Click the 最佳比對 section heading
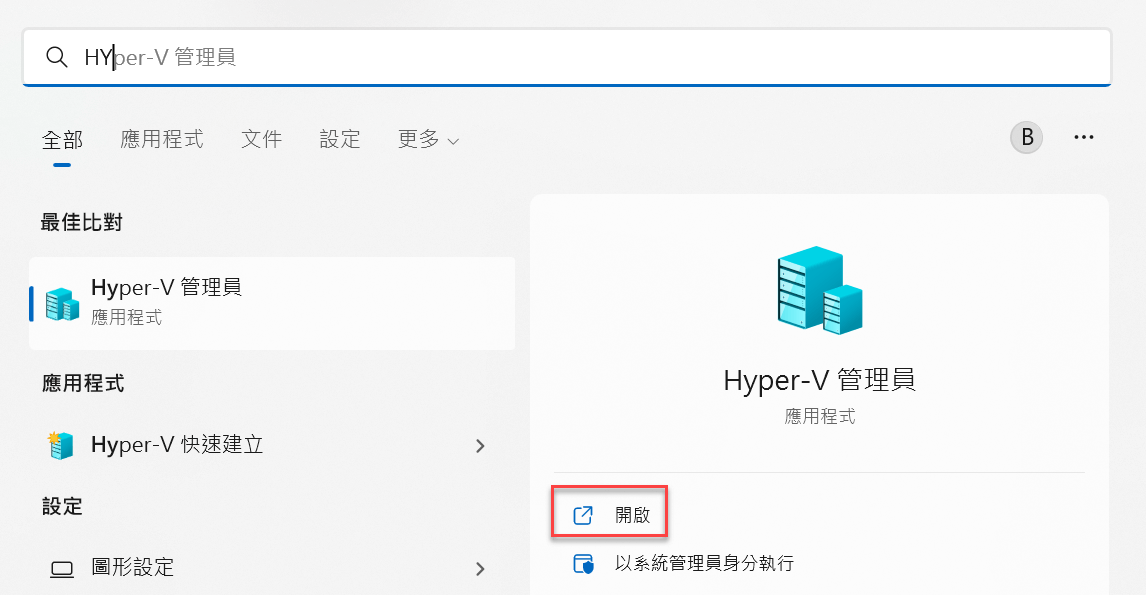Image resolution: width=1146 pixels, height=595 pixels. point(82,222)
